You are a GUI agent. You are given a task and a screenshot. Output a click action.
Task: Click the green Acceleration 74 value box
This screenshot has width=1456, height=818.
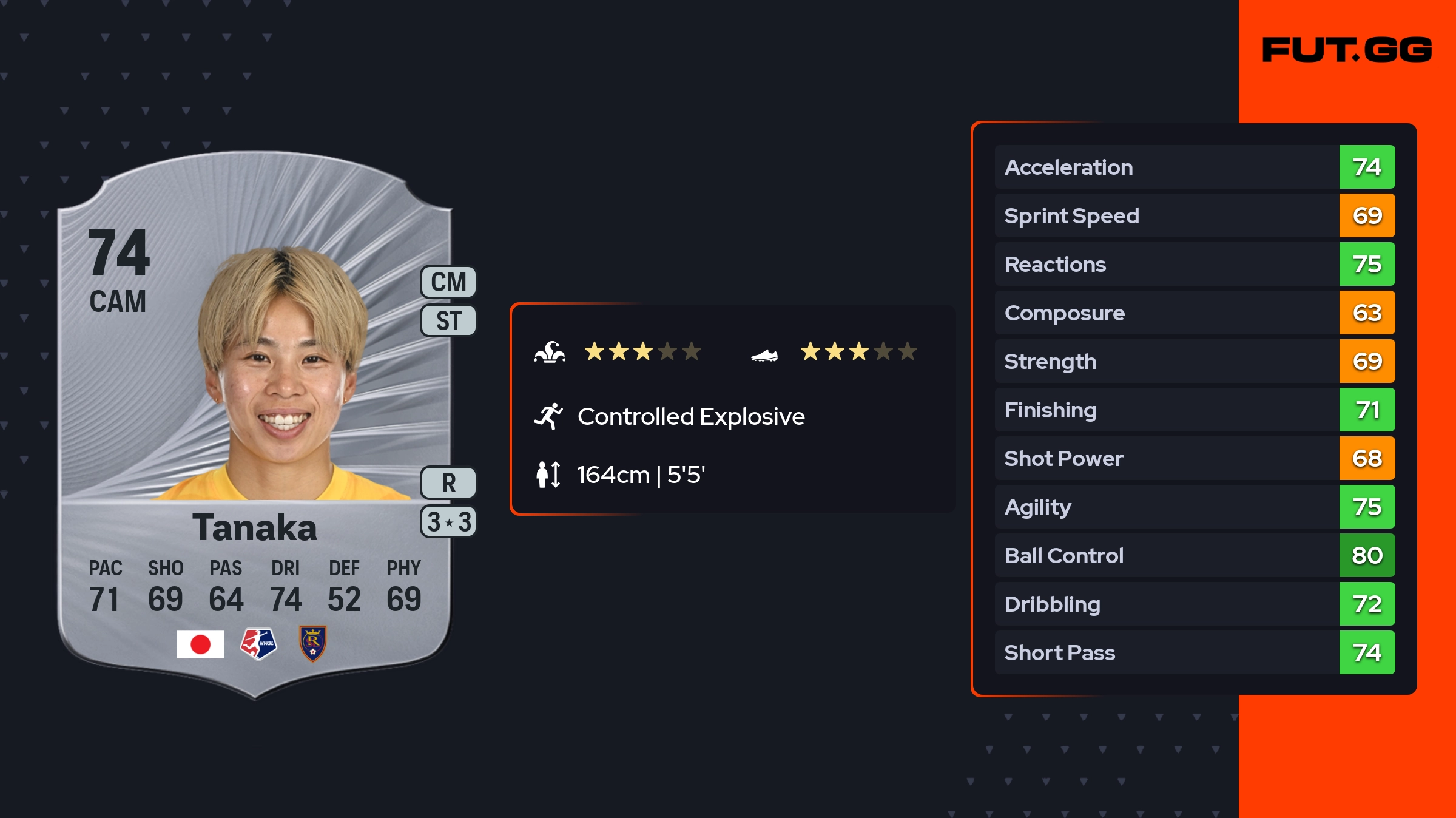[x=1367, y=167]
